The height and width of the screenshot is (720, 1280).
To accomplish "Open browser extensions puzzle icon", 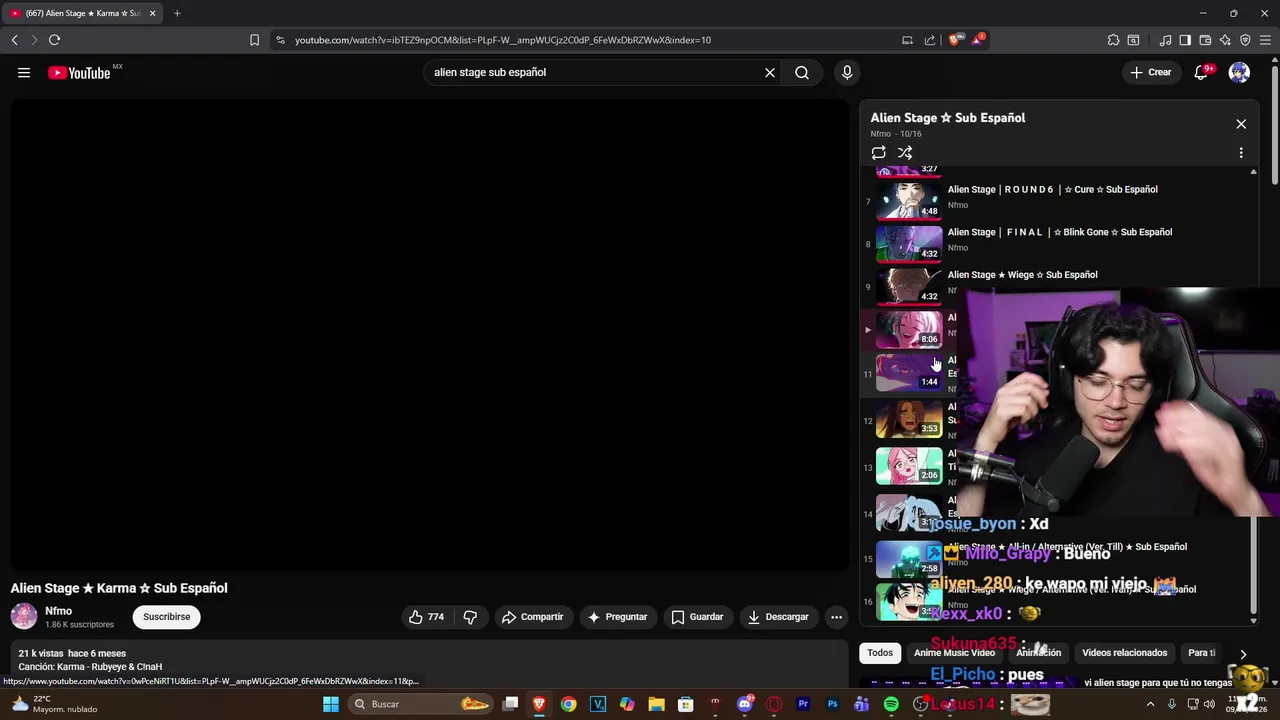I will 1113,40.
